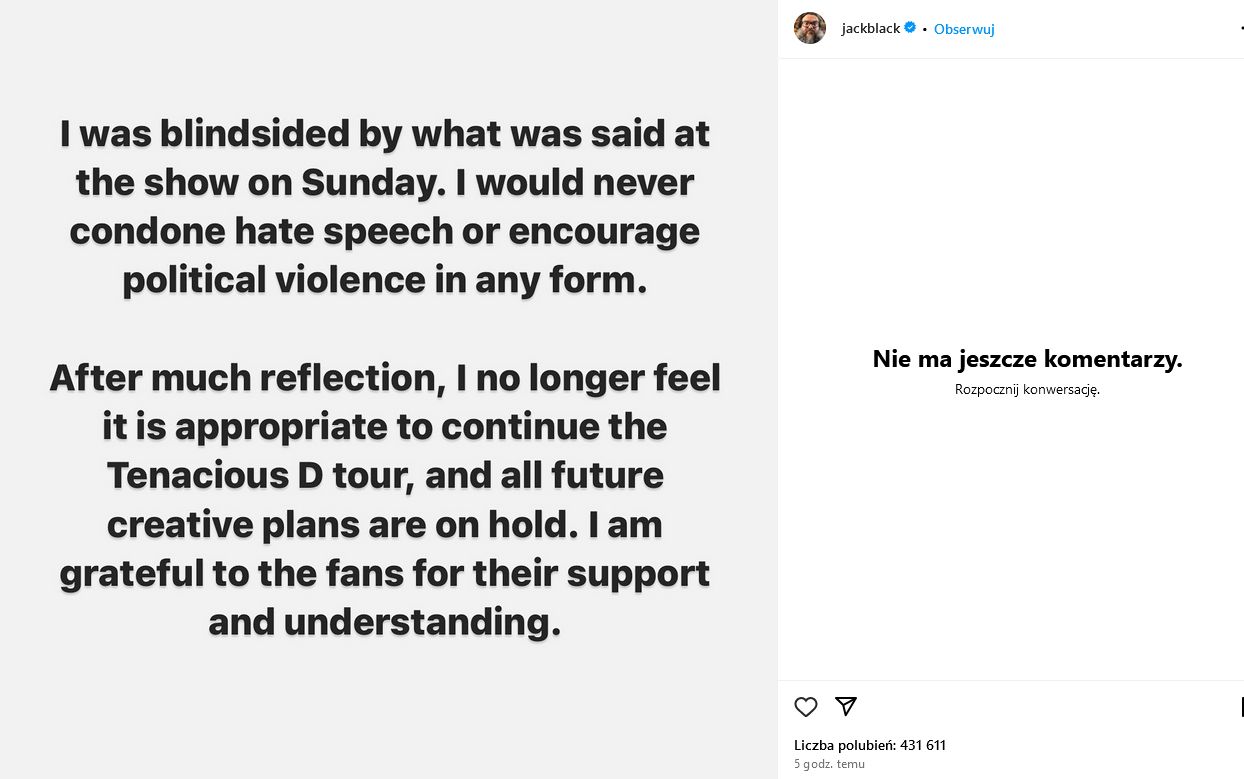Share the post via paper plane icon

coord(846,706)
